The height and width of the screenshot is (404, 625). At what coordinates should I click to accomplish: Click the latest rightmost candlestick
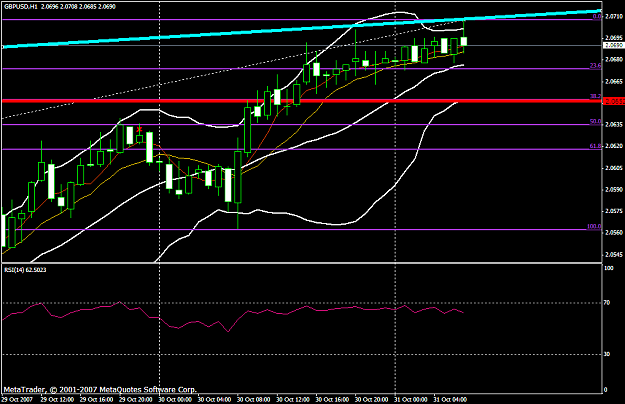click(x=464, y=41)
